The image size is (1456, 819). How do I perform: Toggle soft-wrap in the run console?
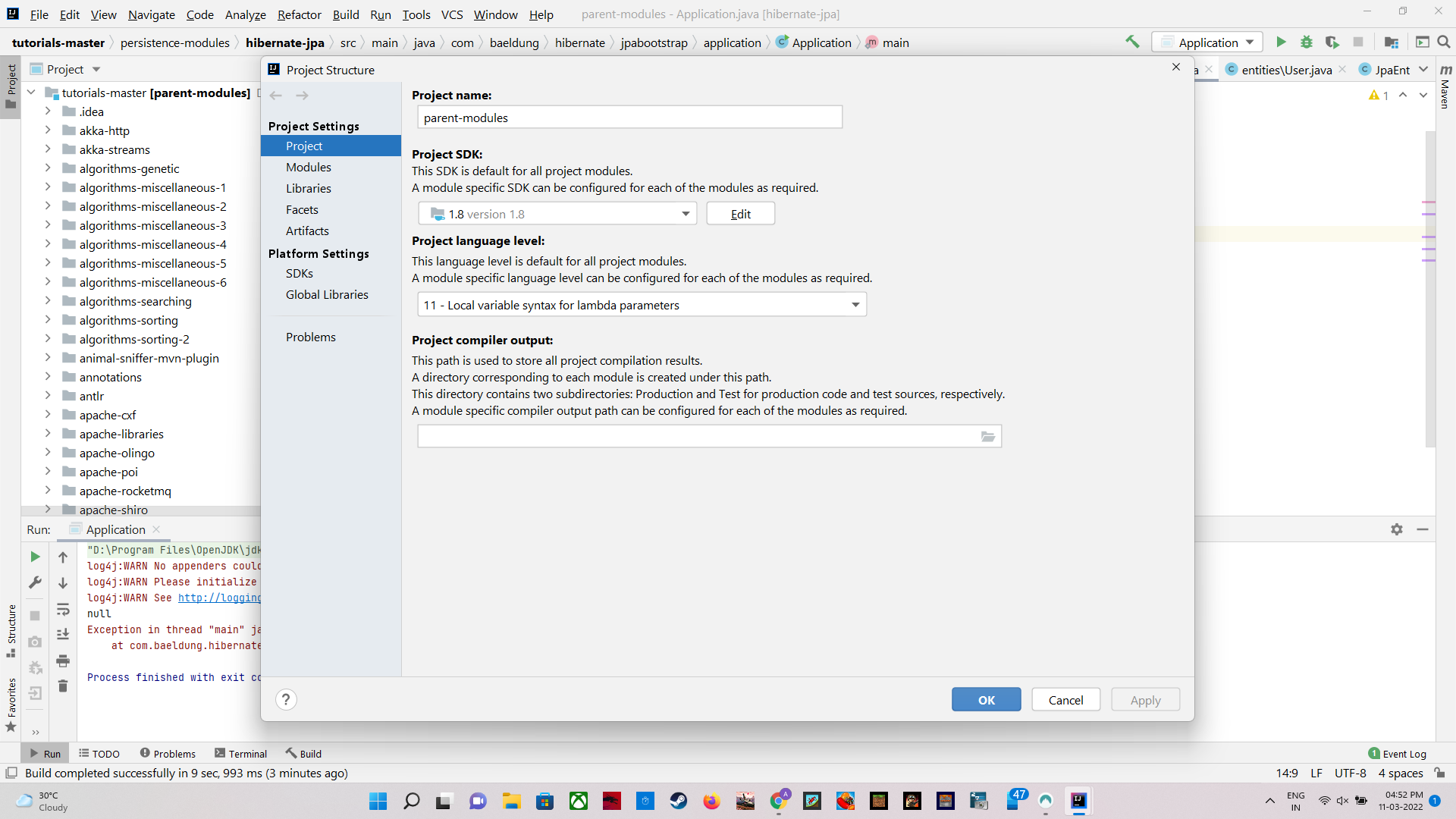point(63,610)
